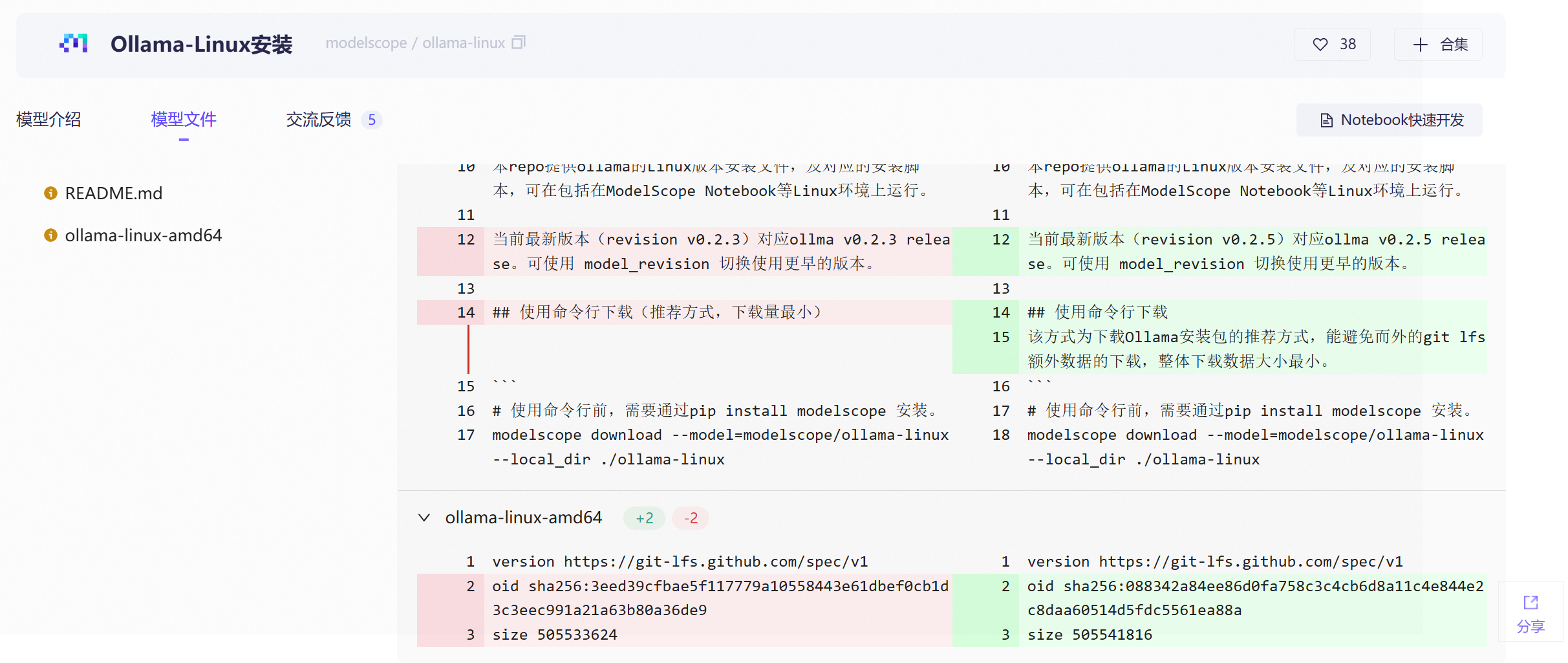Add to collection using the plus icon
This screenshot has width=1568, height=663.
[x=1420, y=45]
